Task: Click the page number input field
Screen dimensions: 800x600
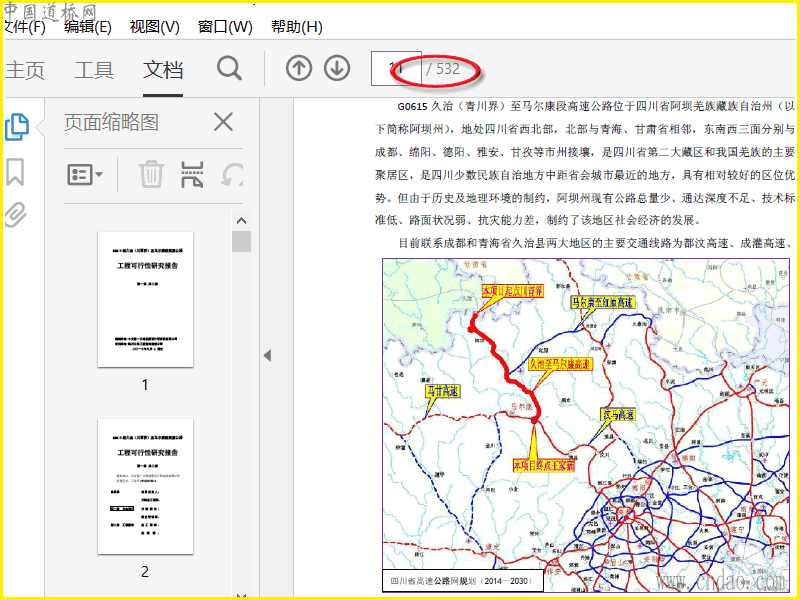Action: (396, 68)
